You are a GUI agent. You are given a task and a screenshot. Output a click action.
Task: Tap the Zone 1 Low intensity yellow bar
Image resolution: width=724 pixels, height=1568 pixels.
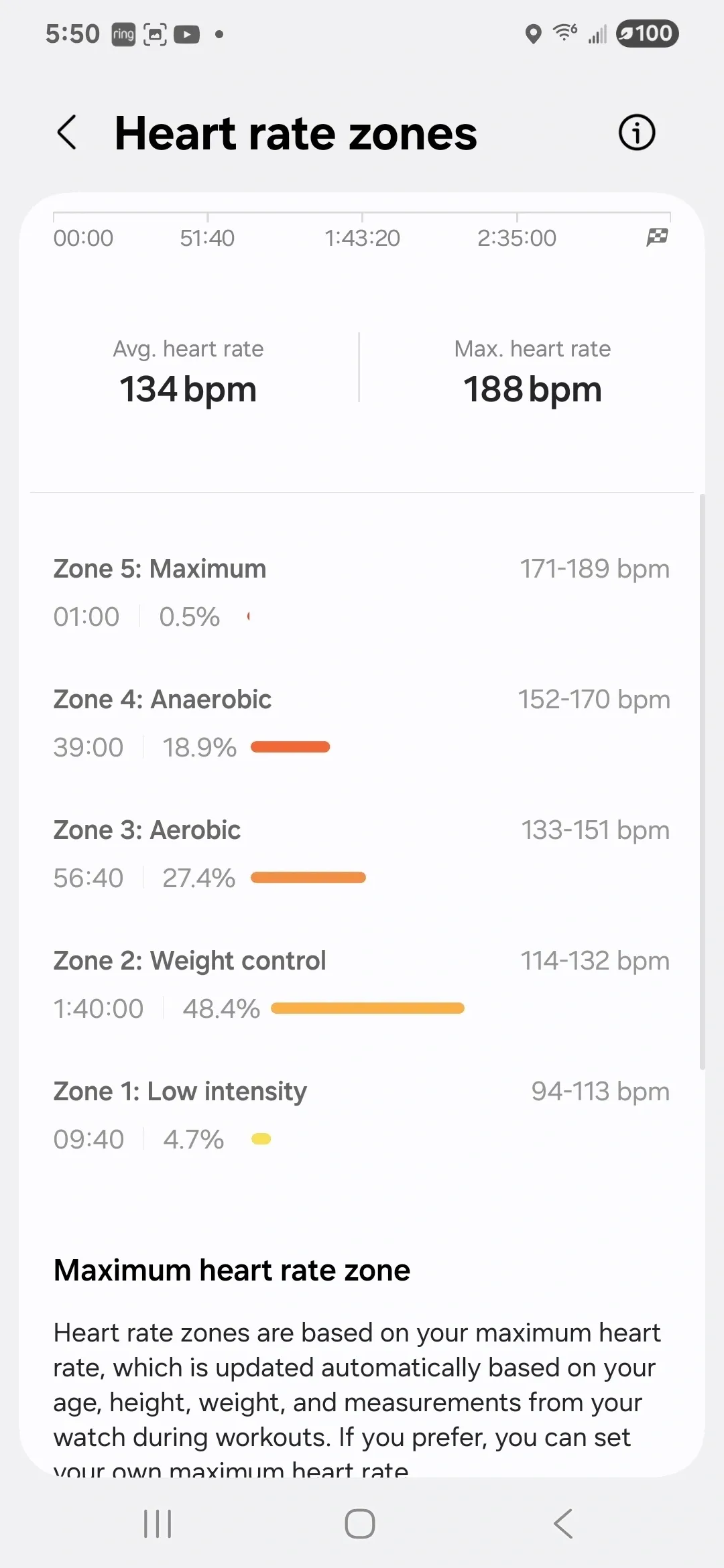(261, 1139)
